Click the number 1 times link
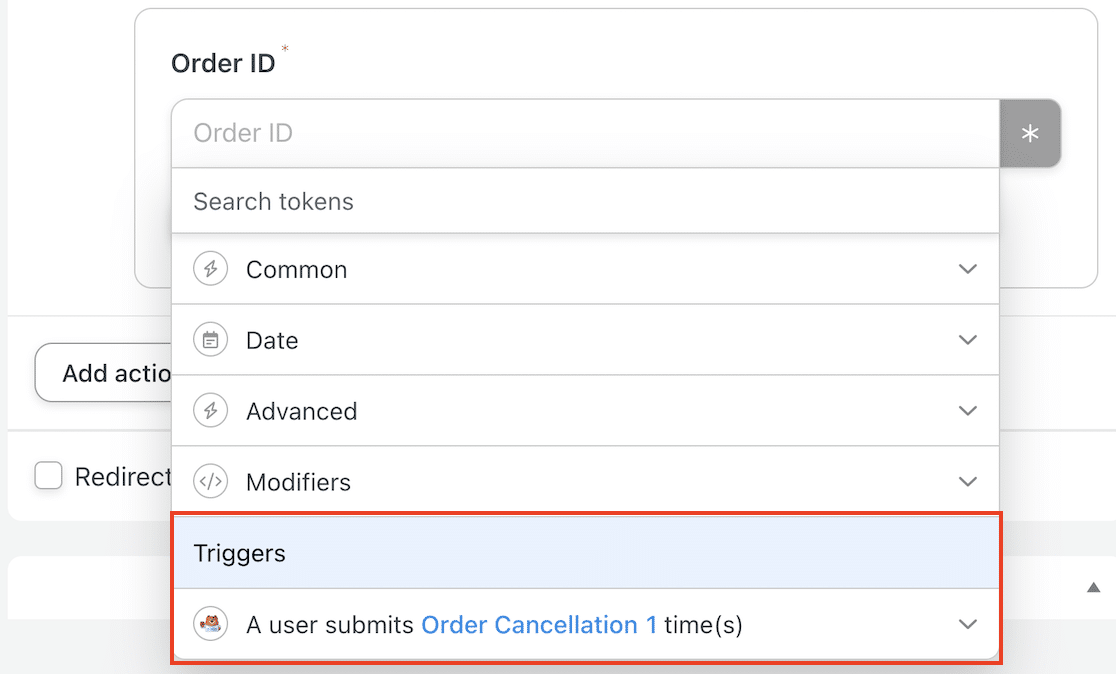The width and height of the screenshot is (1116, 674). coord(651,625)
